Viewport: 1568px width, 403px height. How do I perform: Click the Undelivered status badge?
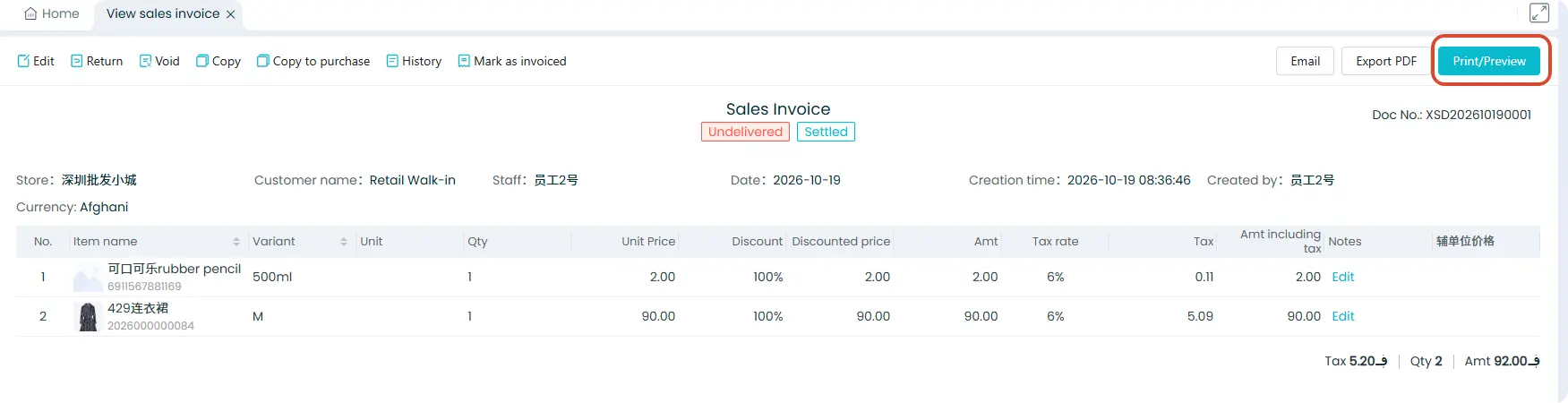pos(745,132)
